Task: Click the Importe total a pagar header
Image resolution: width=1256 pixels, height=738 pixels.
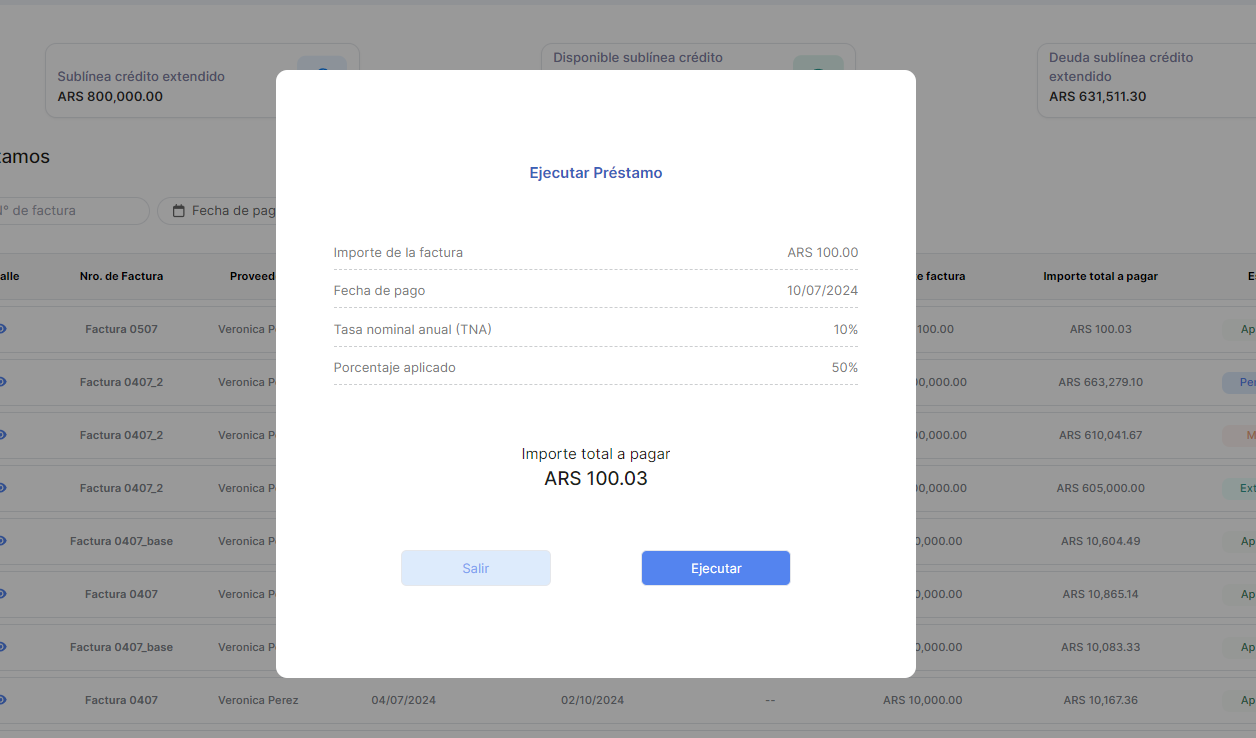Action: 1100,276
